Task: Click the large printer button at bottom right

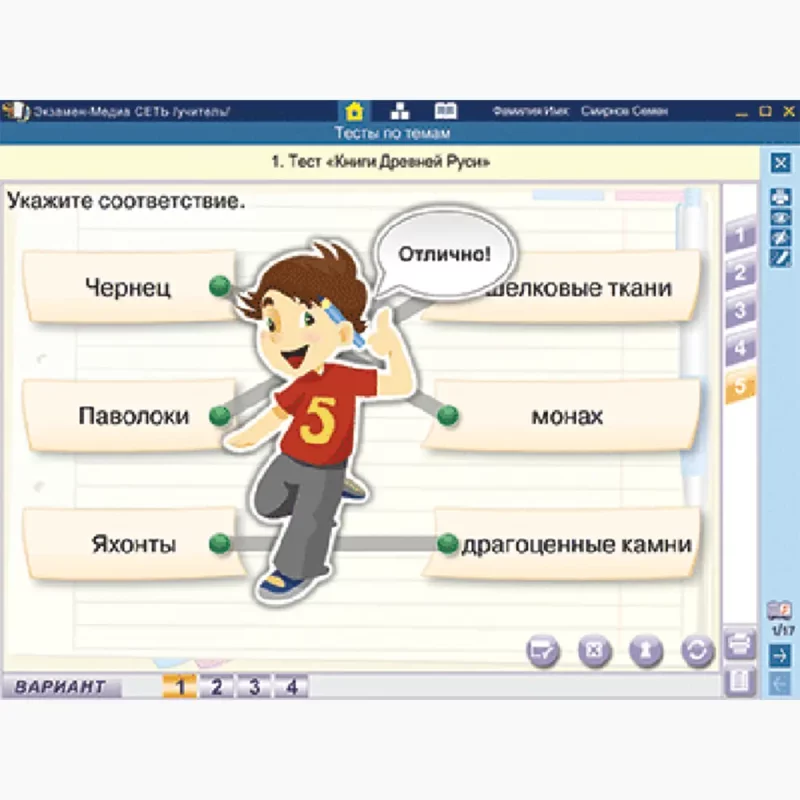Action: (740, 645)
